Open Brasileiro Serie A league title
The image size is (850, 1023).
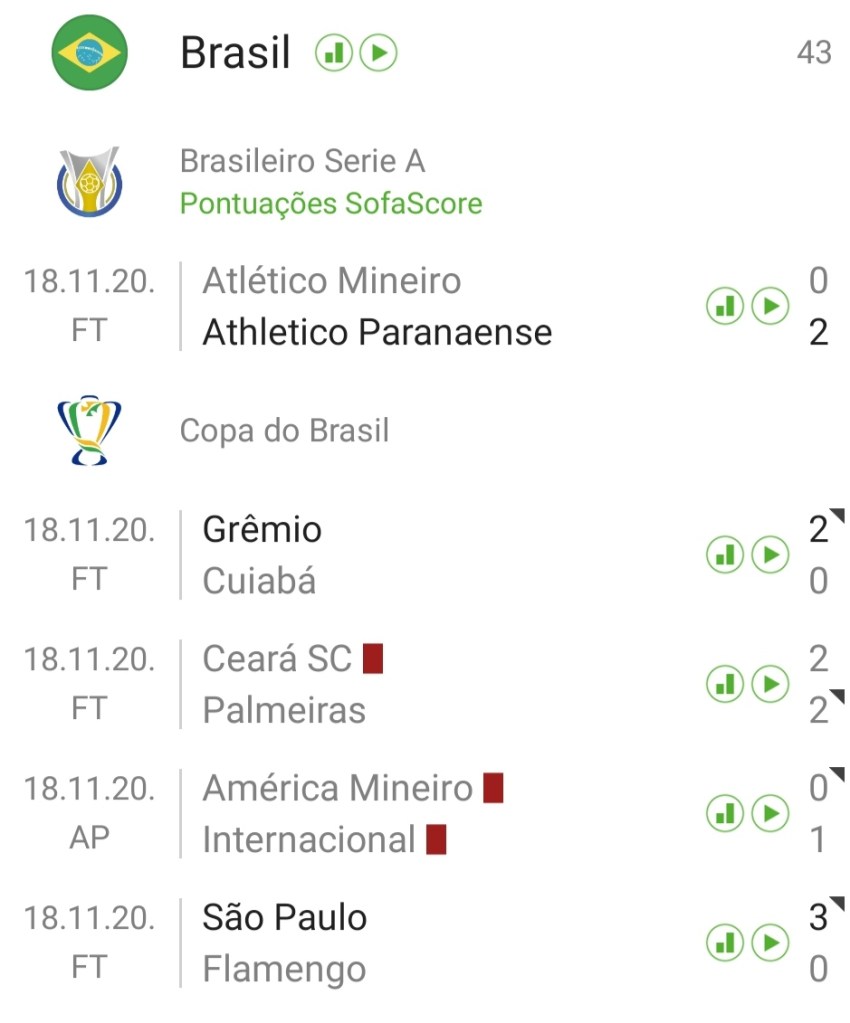tap(302, 161)
